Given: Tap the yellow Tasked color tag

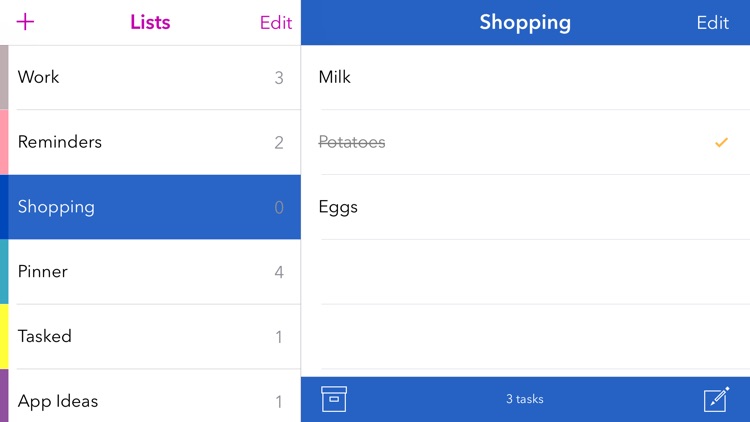Looking at the screenshot, I should click(x=4, y=336).
